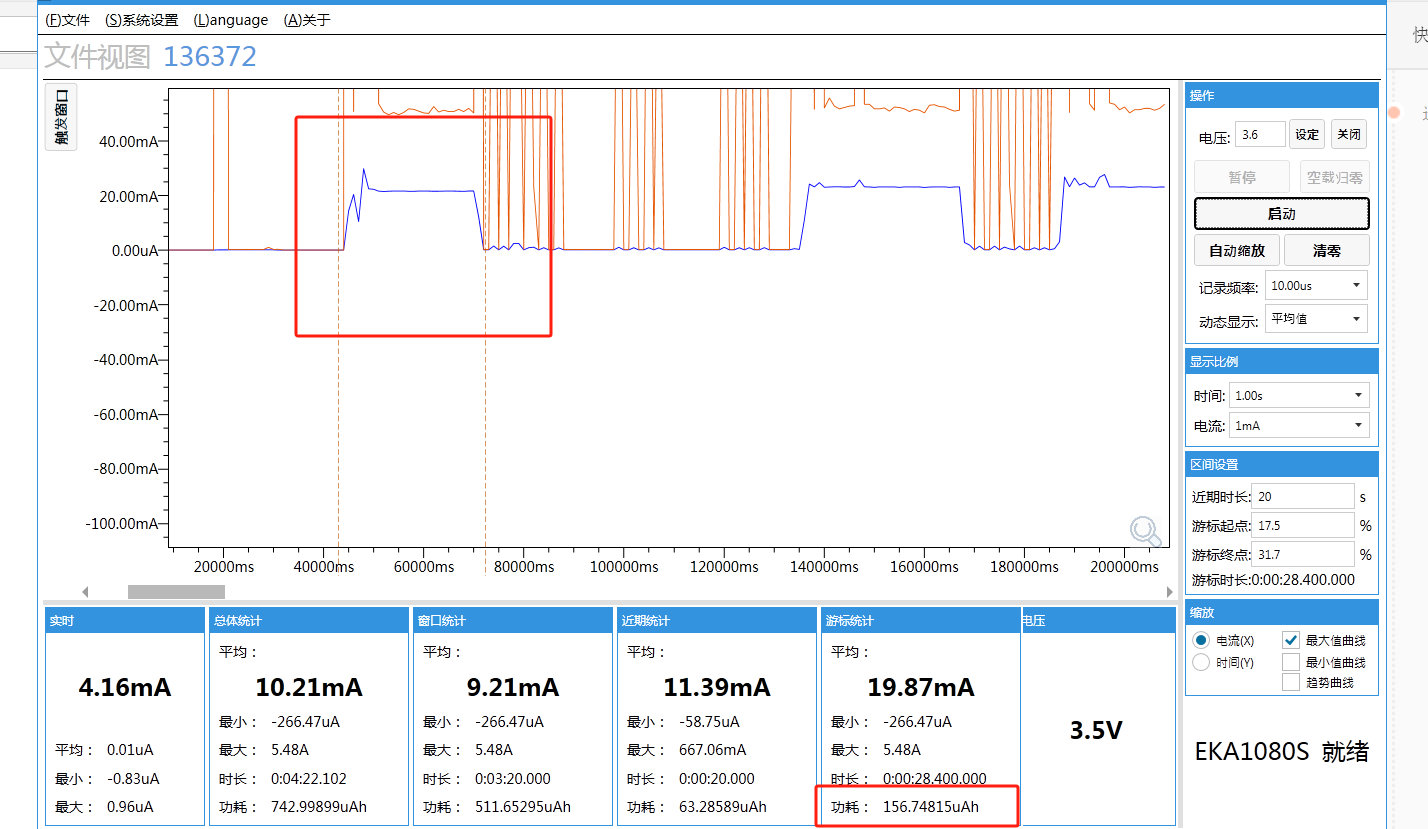The image size is (1428, 829).
Task: Click the 3.5V voltage reading
Action: click(1096, 730)
